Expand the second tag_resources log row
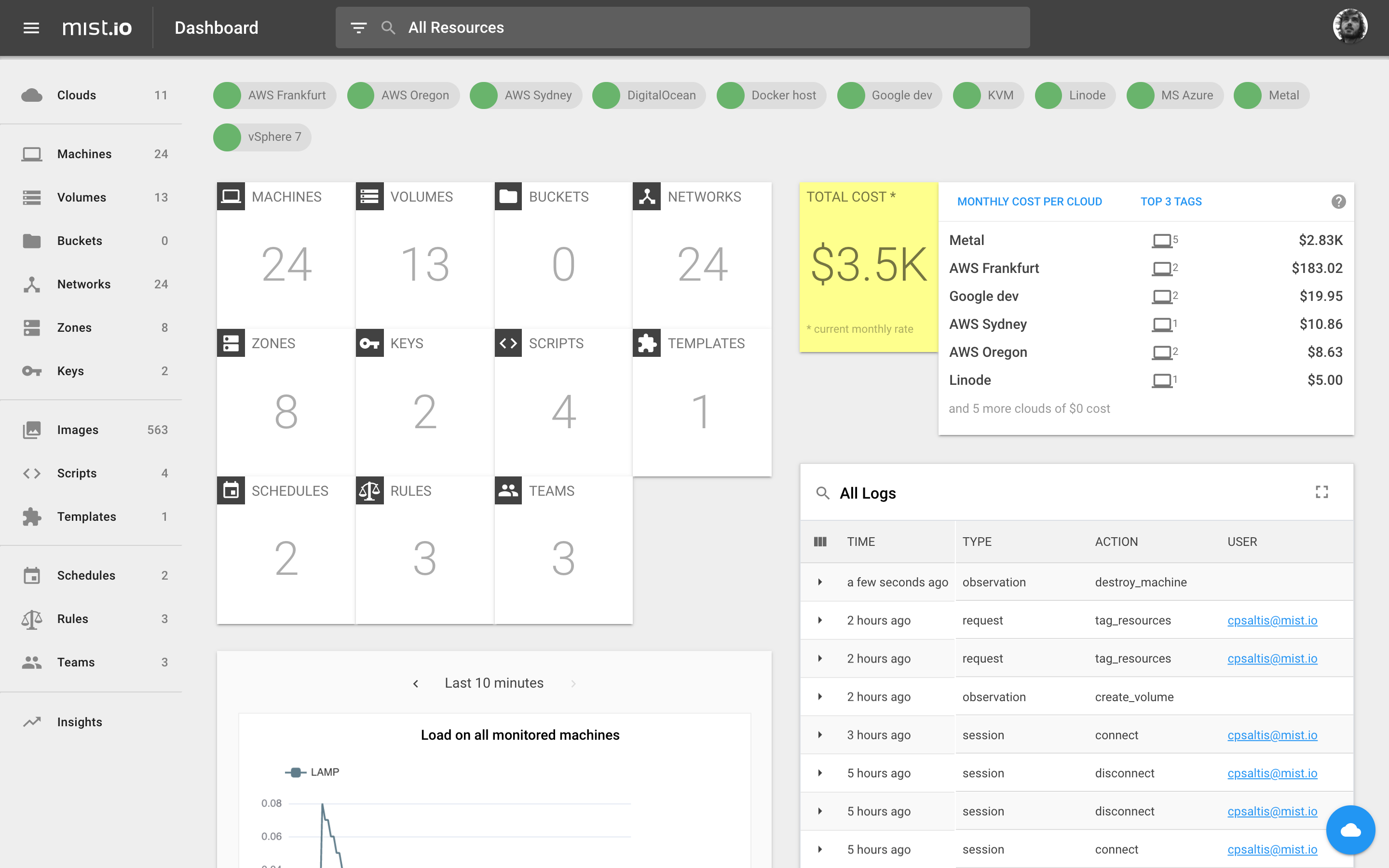 pyautogui.click(x=820, y=658)
